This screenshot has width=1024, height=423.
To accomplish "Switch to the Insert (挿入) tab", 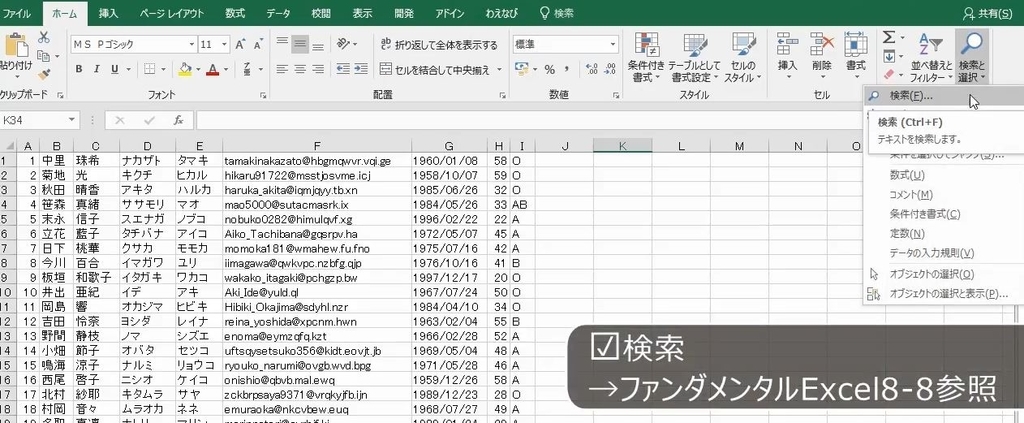I will click(108, 13).
